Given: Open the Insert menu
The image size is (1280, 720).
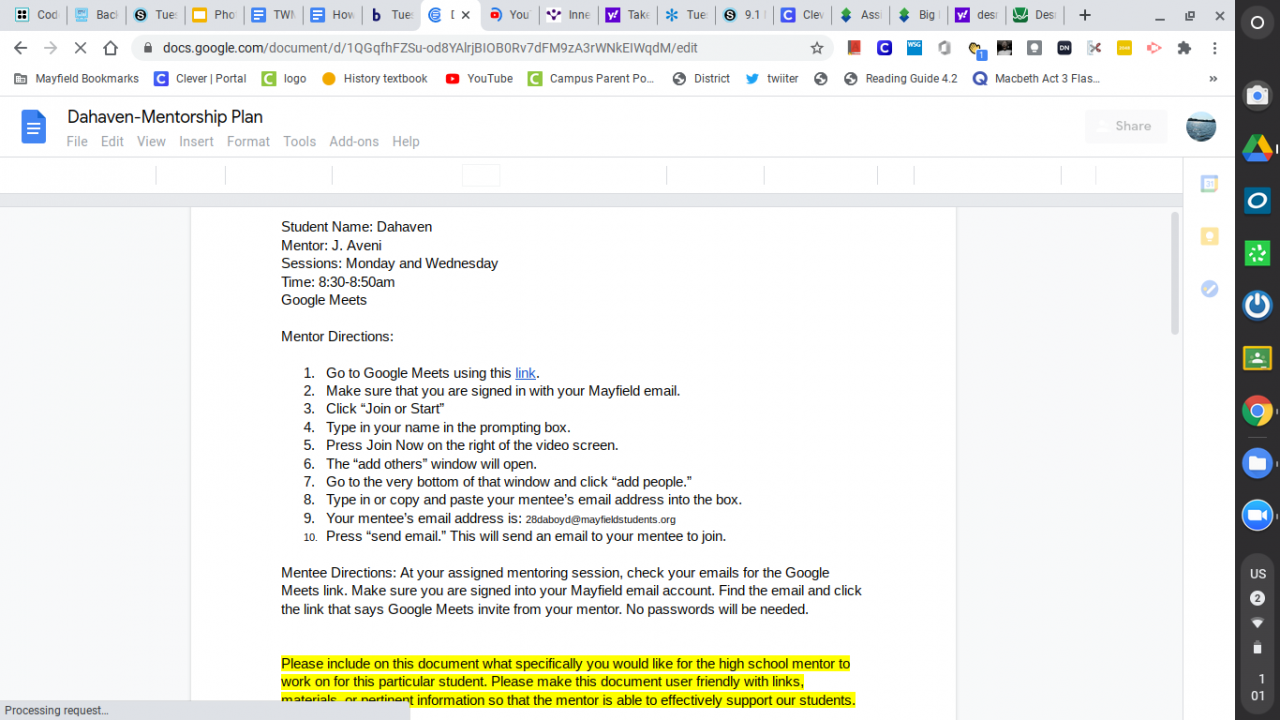Looking at the screenshot, I should 196,142.
